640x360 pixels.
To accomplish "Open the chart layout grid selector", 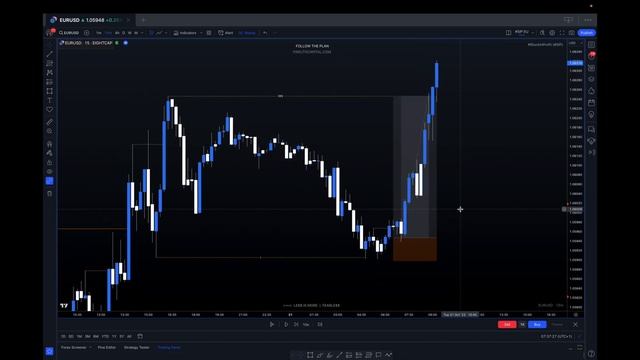I will coord(509,33).
